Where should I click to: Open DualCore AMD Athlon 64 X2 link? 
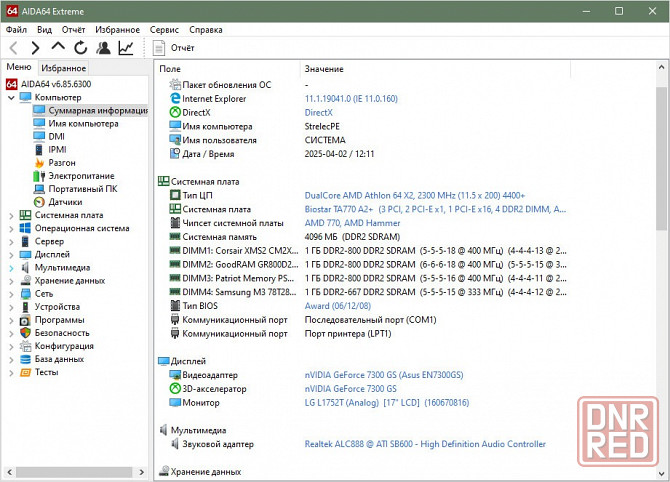pyautogui.click(x=414, y=195)
